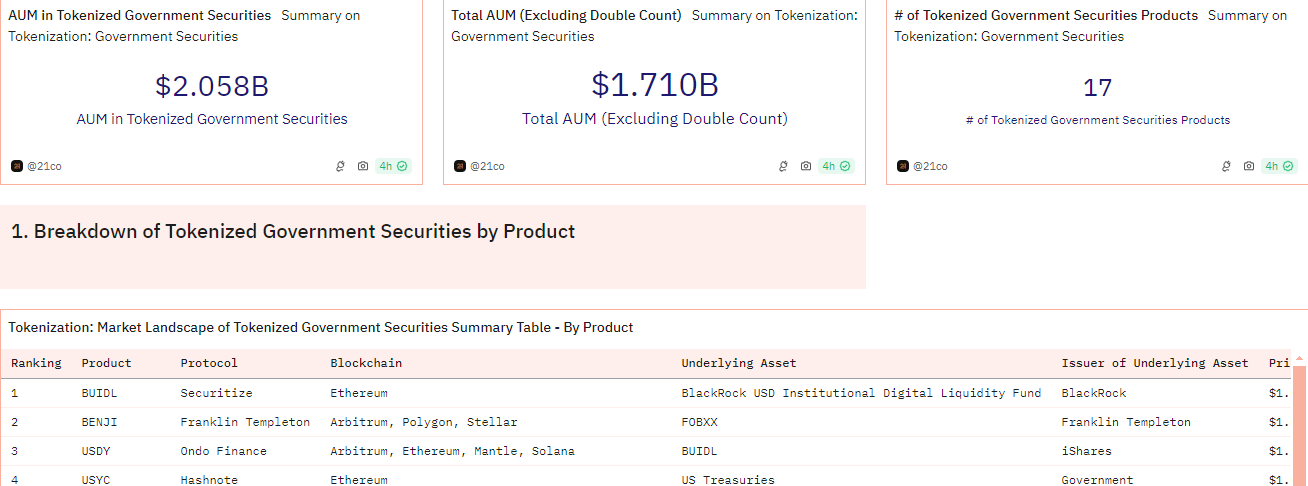Sort table by Blockchain column header
Image resolution: width=1308 pixels, height=486 pixels.
coord(366,363)
